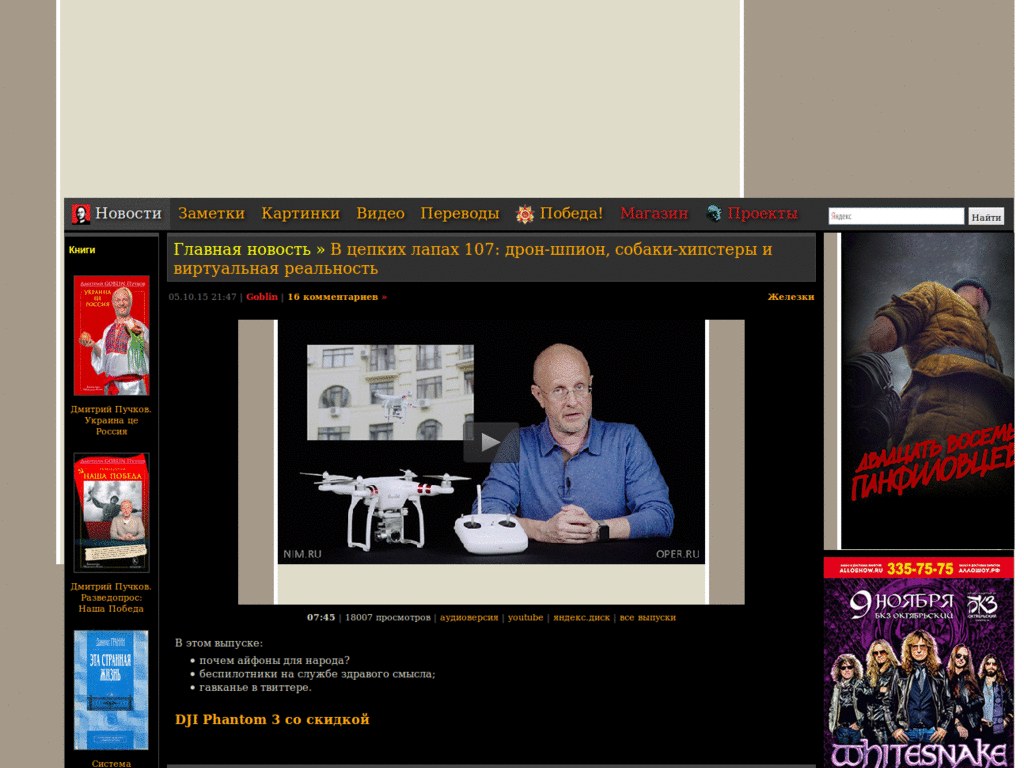
Task: Open the Заметки section
Action: tap(212, 214)
